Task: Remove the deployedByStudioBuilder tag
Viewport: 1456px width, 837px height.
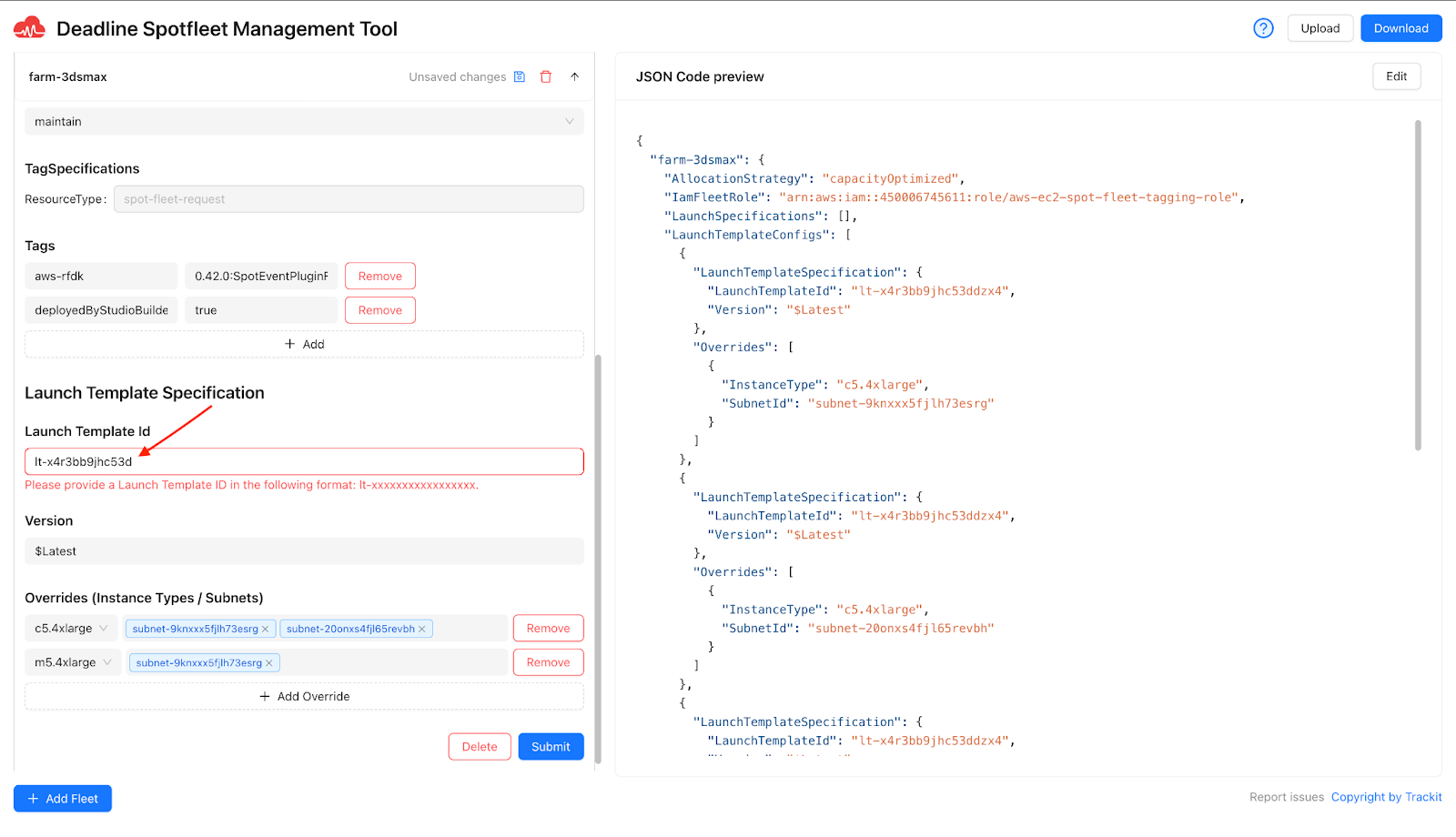Action: click(x=380, y=310)
